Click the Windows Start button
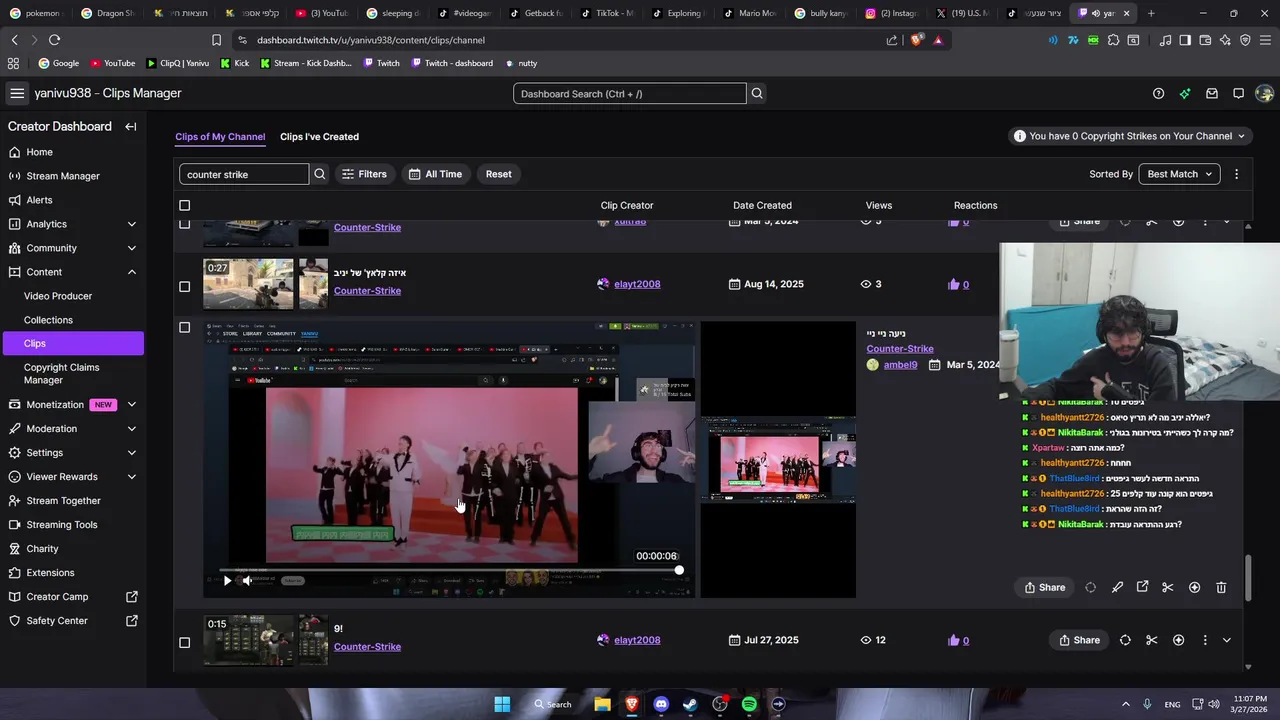1280x720 pixels. pyautogui.click(x=502, y=704)
